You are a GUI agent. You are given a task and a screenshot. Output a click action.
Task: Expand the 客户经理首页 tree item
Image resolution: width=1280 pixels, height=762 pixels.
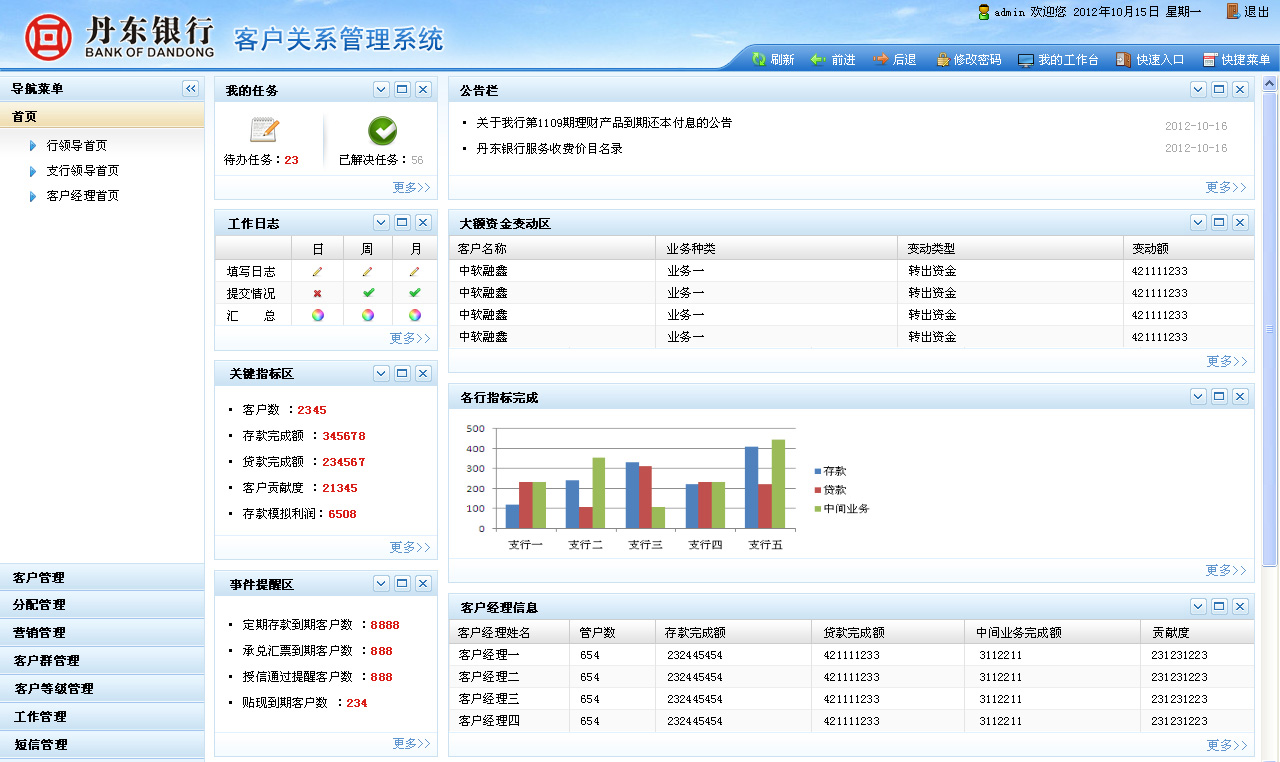pyautogui.click(x=33, y=196)
